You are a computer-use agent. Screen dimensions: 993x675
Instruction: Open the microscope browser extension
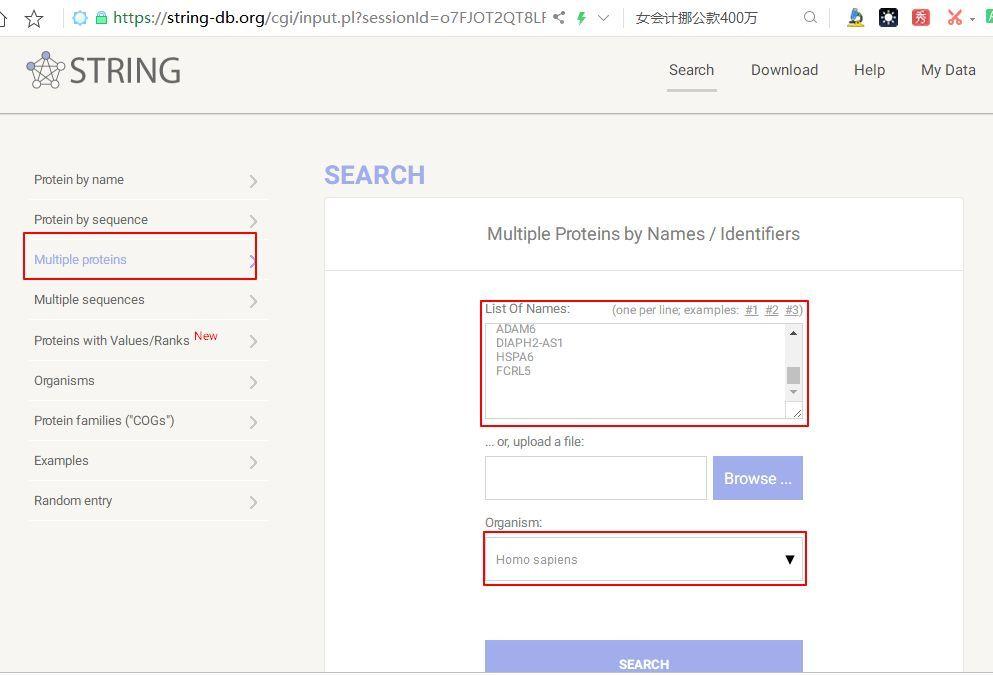(856, 17)
